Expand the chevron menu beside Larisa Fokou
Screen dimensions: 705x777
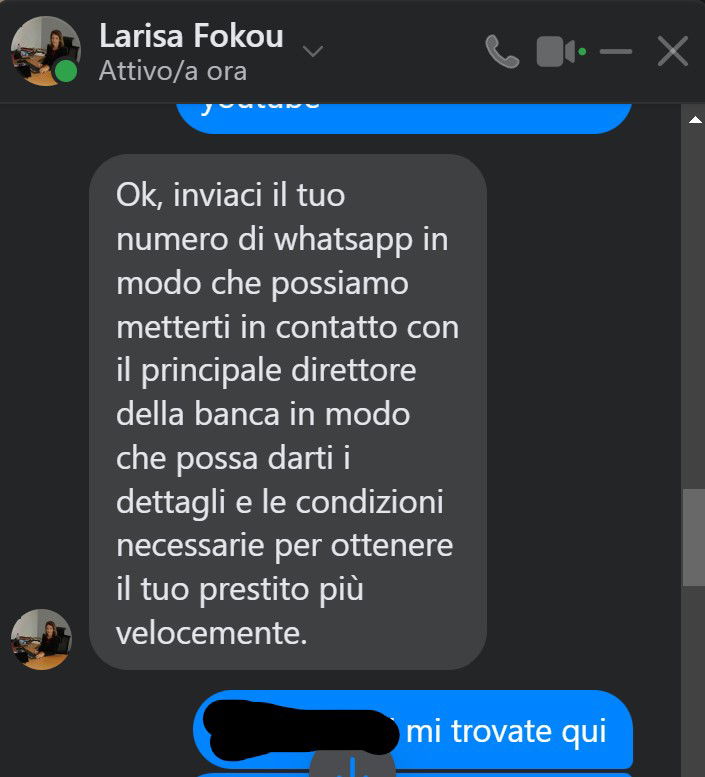click(313, 51)
